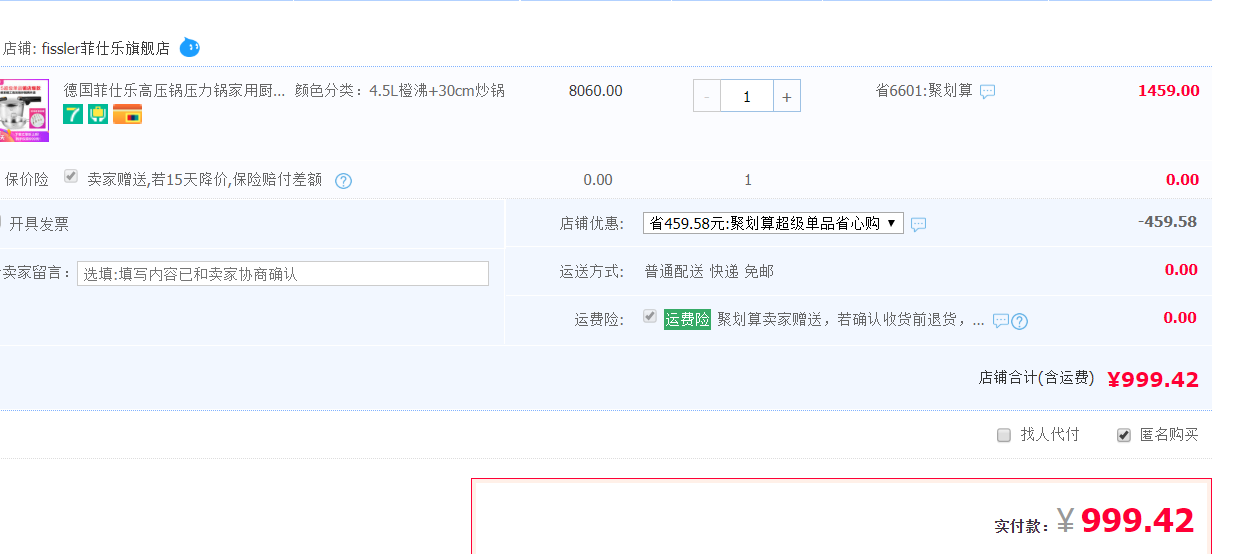Image resolution: width=1251 pixels, height=554 pixels.
Task: Click the comment bubble icon next to 聚划算
Action: pos(987,92)
